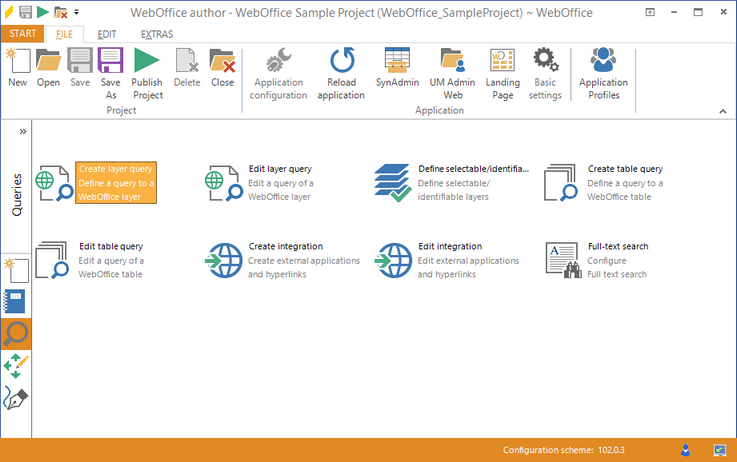Expand the sidebar with double chevron
This screenshot has width=737, height=462.
pos(23,132)
